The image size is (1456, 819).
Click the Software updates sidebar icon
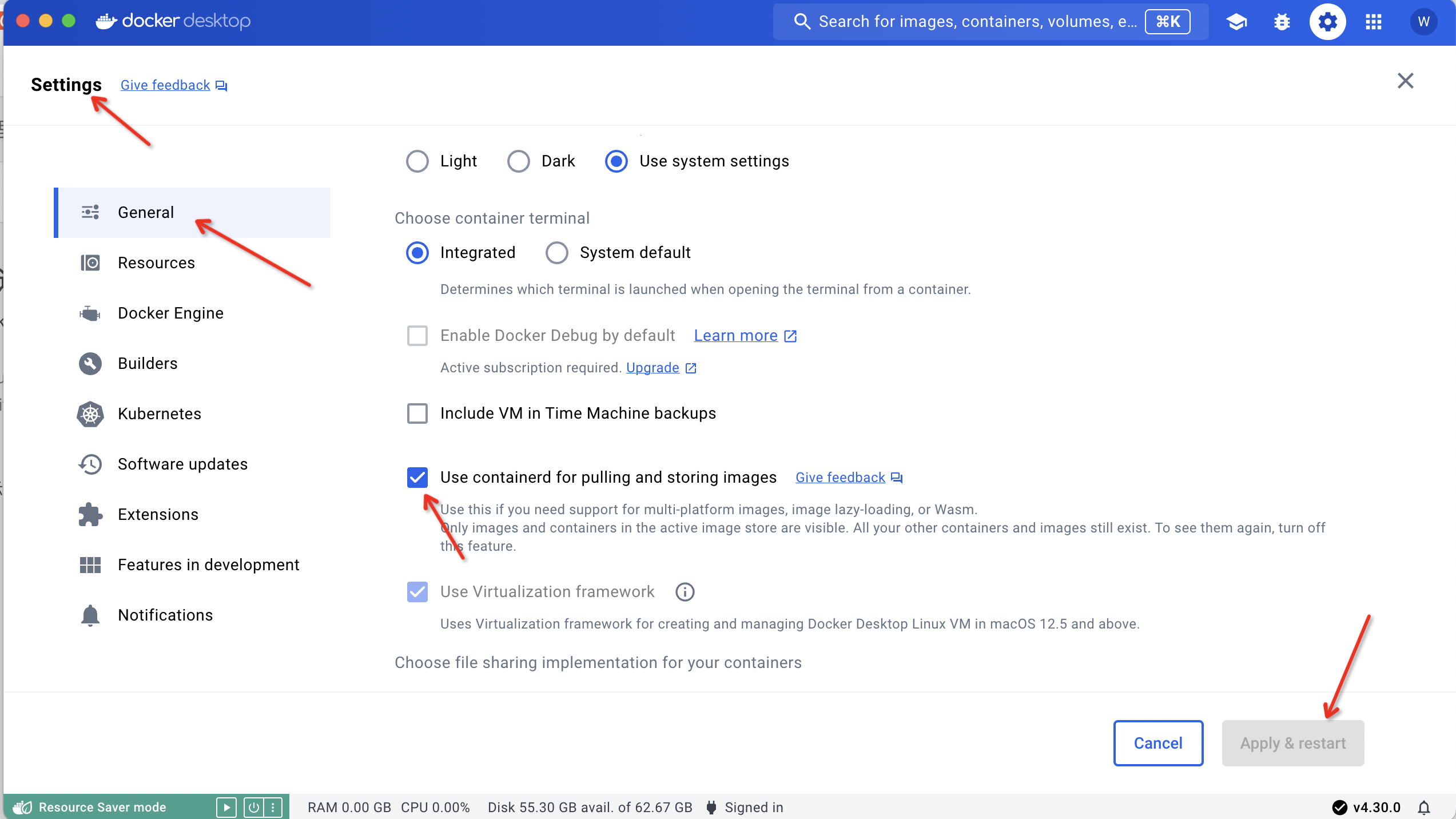point(90,464)
